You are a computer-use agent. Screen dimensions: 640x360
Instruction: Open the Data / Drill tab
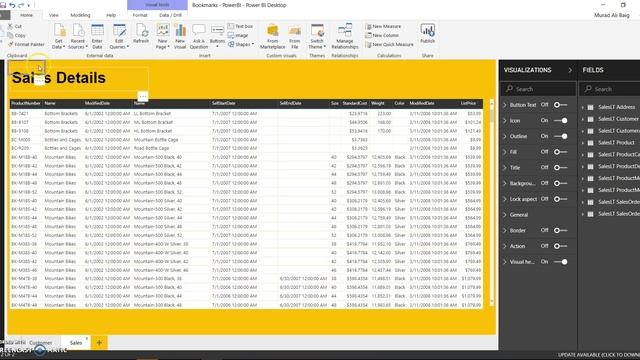(x=170, y=15)
